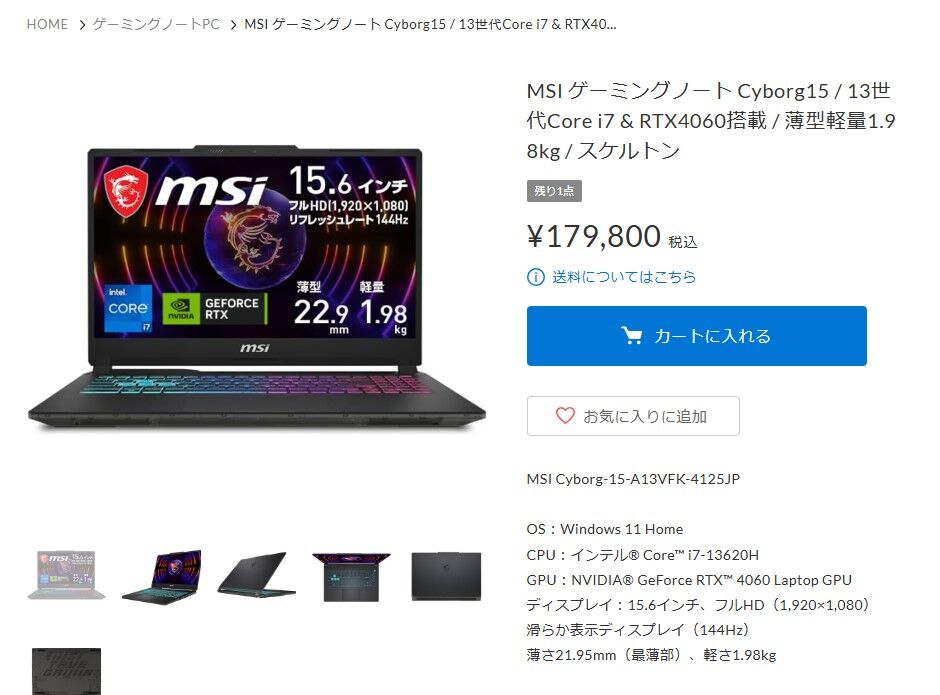Select closed lid laptop thumbnail
This screenshot has width=940, height=695.
pos(446,576)
